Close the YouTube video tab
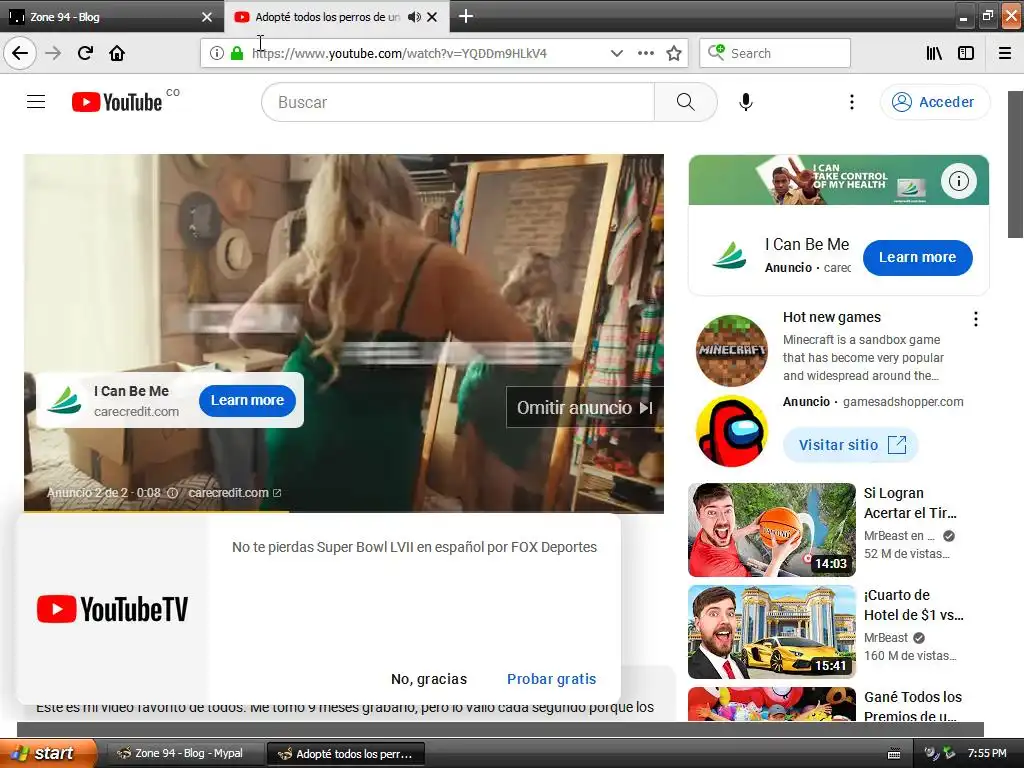Image resolution: width=1024 pixels, height=768 pixels. [x=432, y=17]
